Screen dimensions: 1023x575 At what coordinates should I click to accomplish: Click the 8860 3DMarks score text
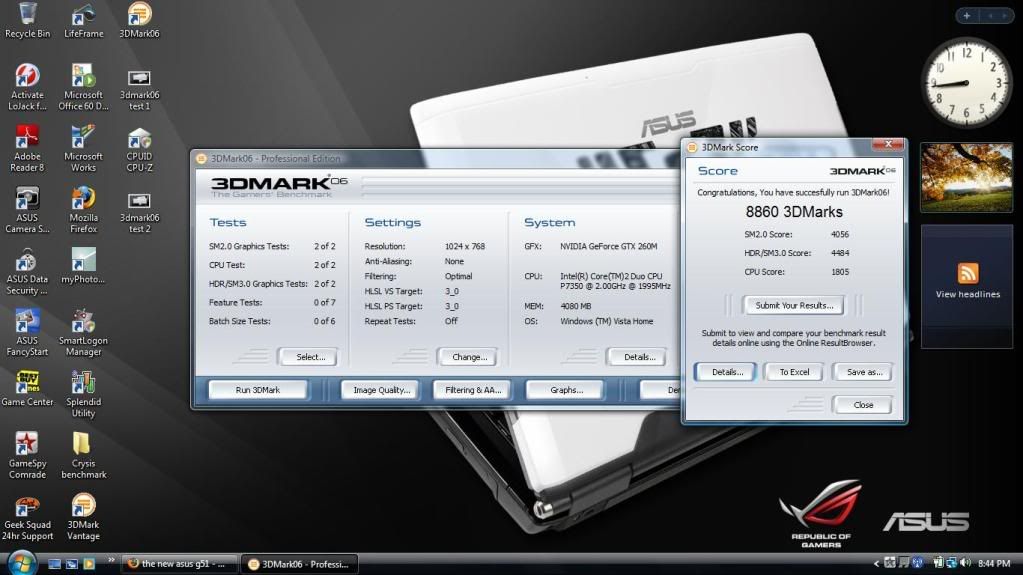(x=794, y=211)
